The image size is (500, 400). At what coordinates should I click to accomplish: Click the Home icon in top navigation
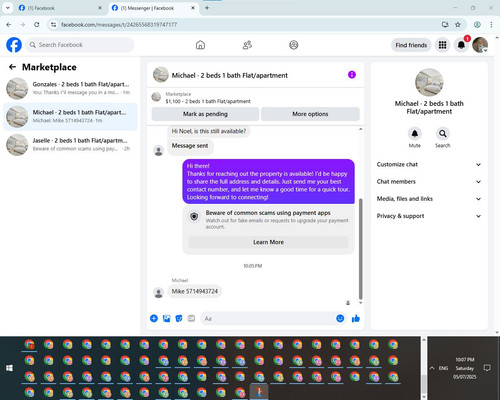[200, 45]
